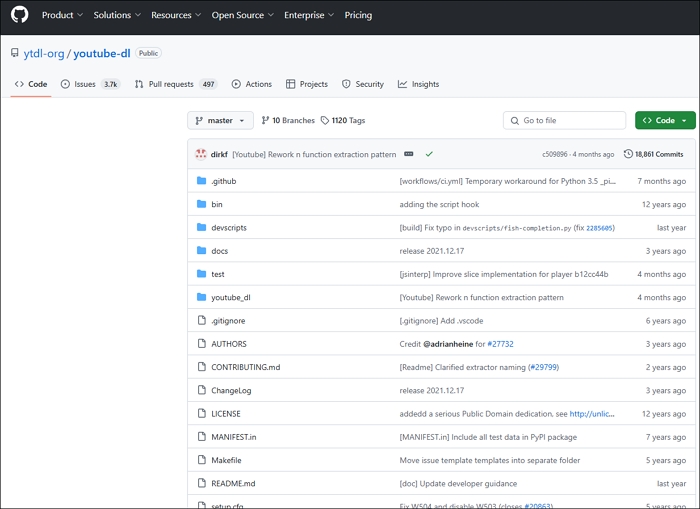Open the LICENSE file
This screenshot has height=509, width=700.
[x=225, y=413]
